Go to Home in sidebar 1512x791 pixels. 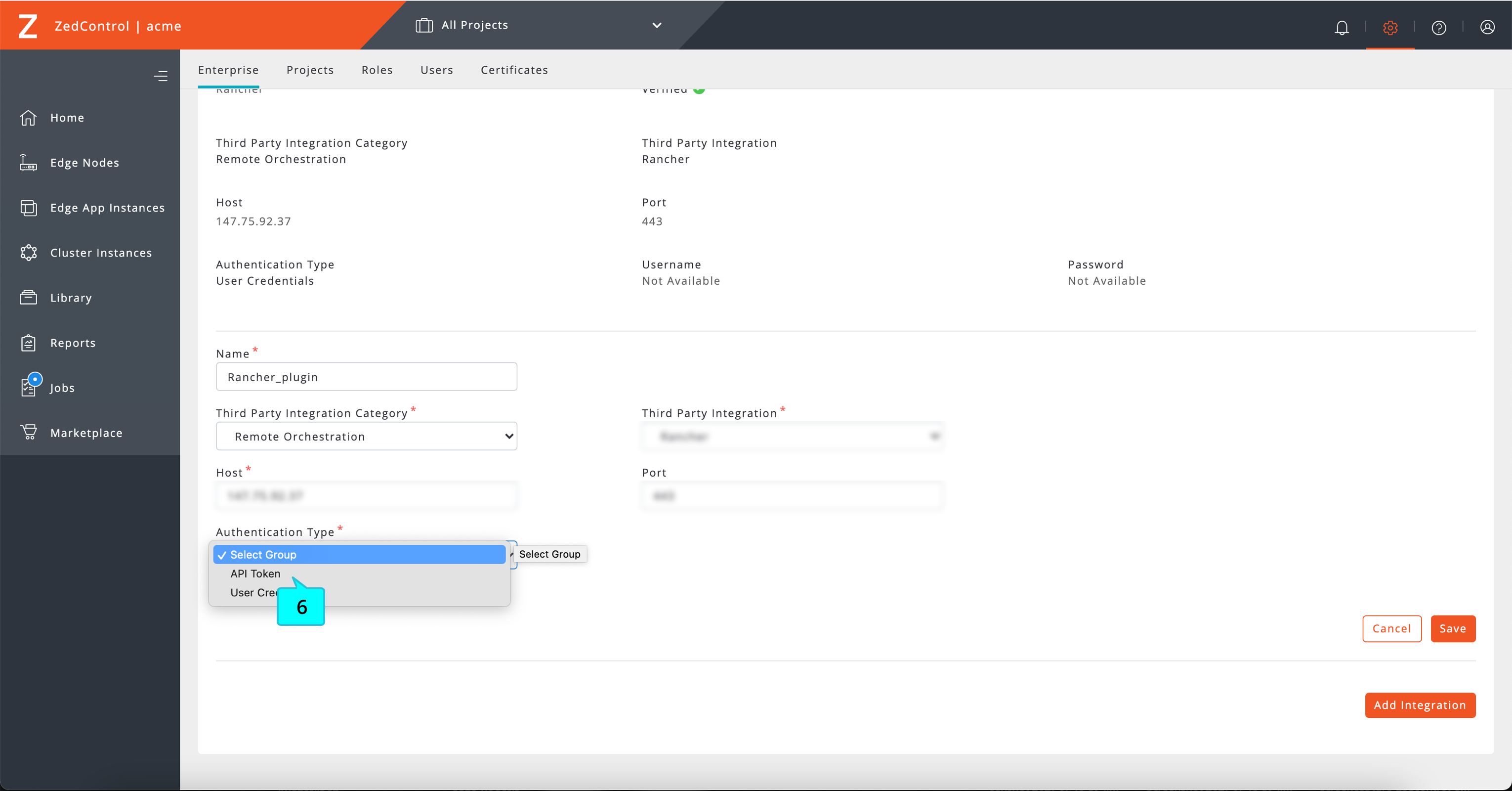67,118
